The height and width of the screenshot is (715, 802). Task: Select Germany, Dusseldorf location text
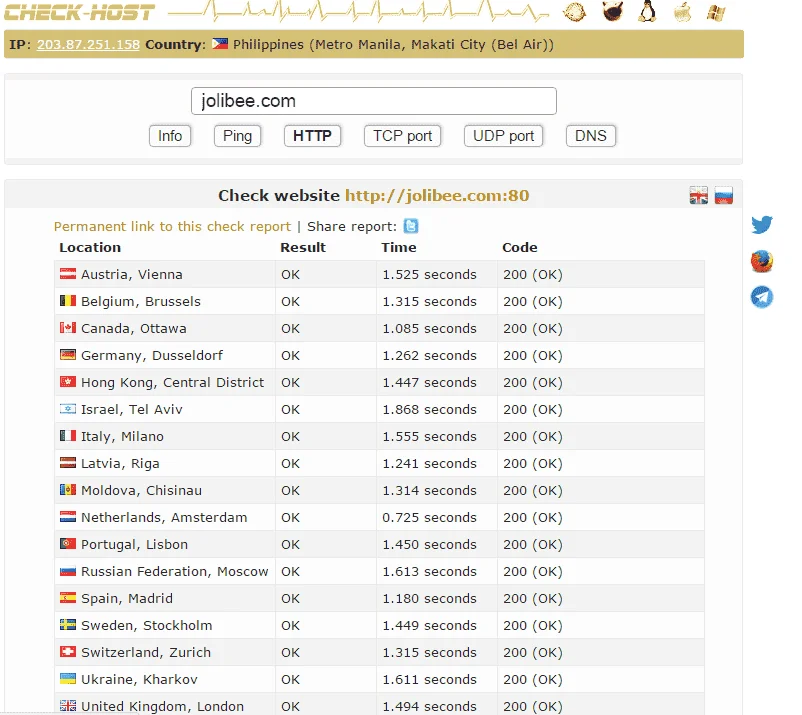click(x=152, y=355)
